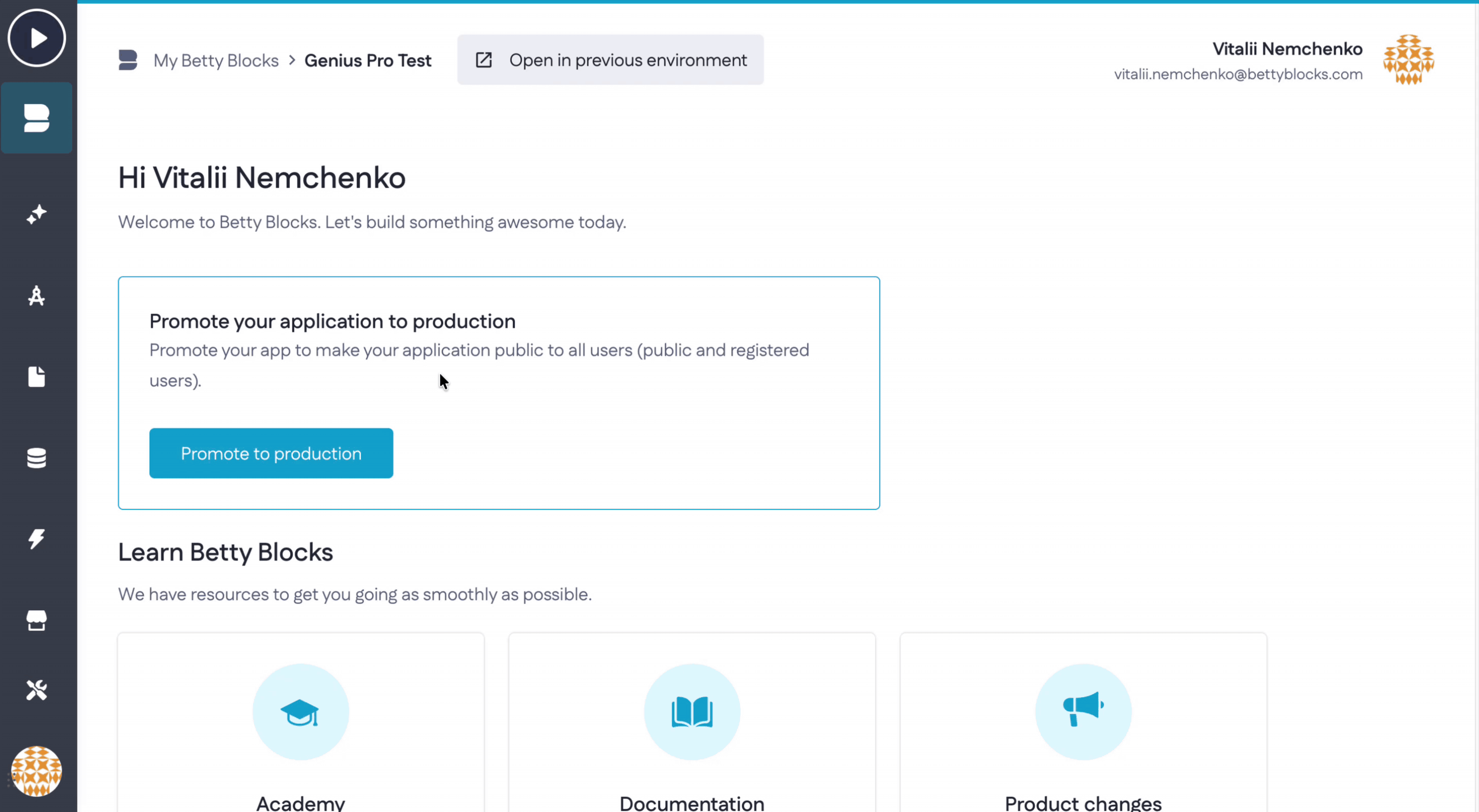Open the compass drawing tool sidebar icon
The height and width of the screenshot is (812, 1479).
pyautogui.click(x=37, y=296)
